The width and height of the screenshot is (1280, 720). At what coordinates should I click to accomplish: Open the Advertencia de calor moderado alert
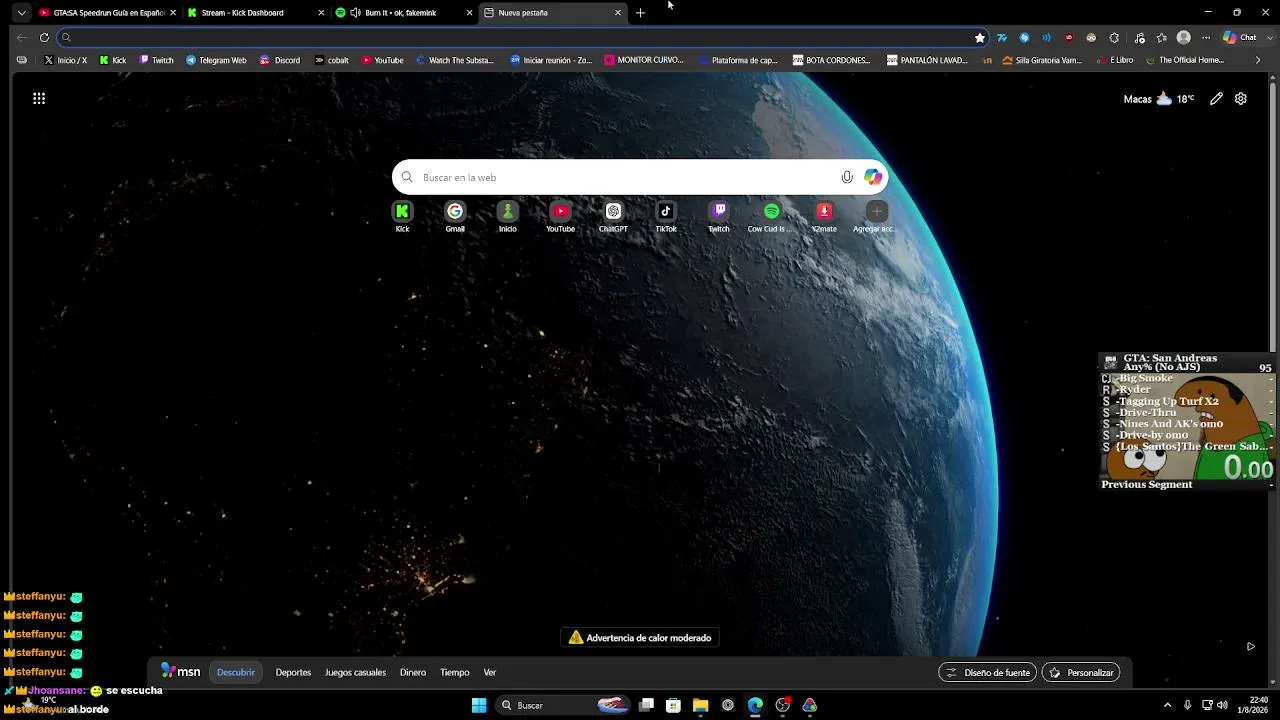640,638
